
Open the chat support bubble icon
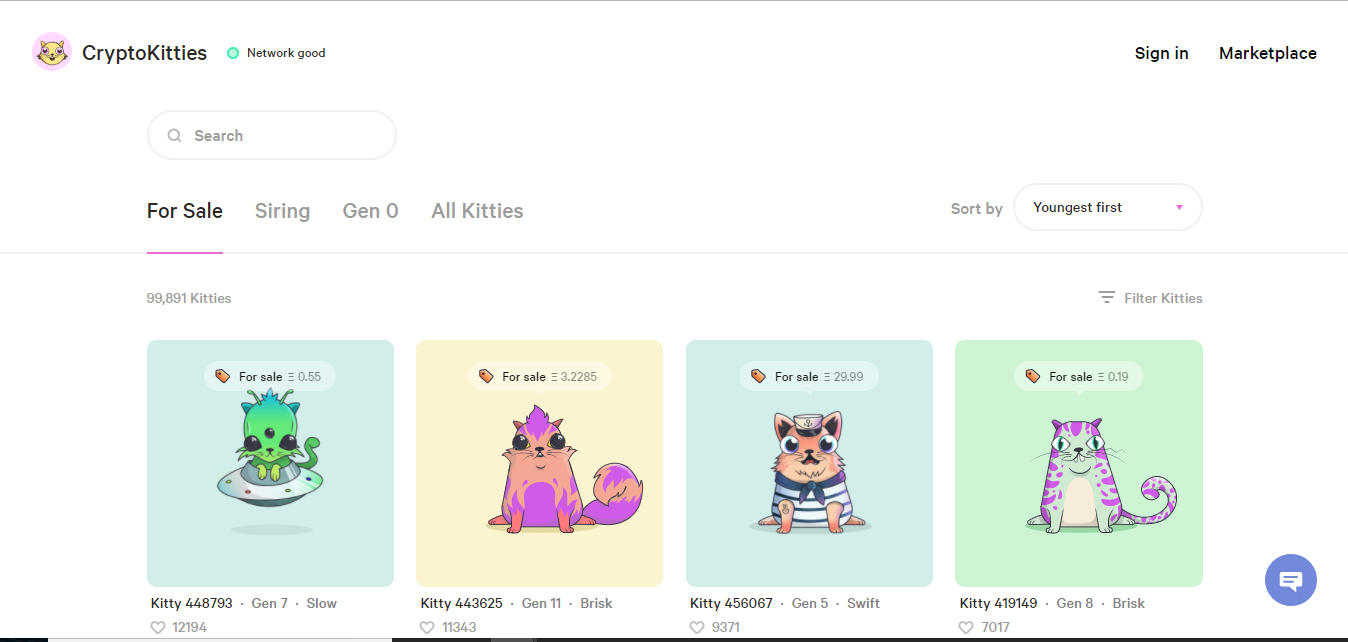click(x=1290, y=580)
